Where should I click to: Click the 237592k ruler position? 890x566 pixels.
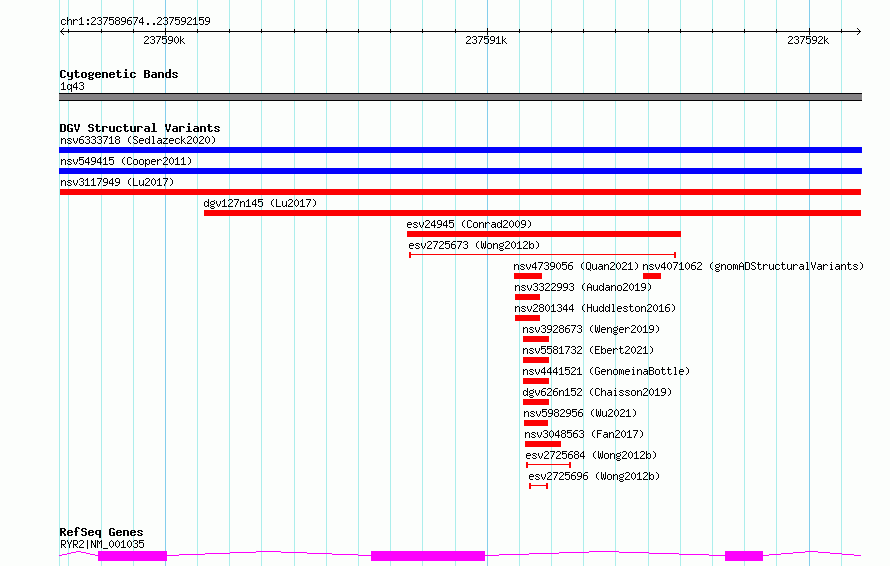pos(808,40)
